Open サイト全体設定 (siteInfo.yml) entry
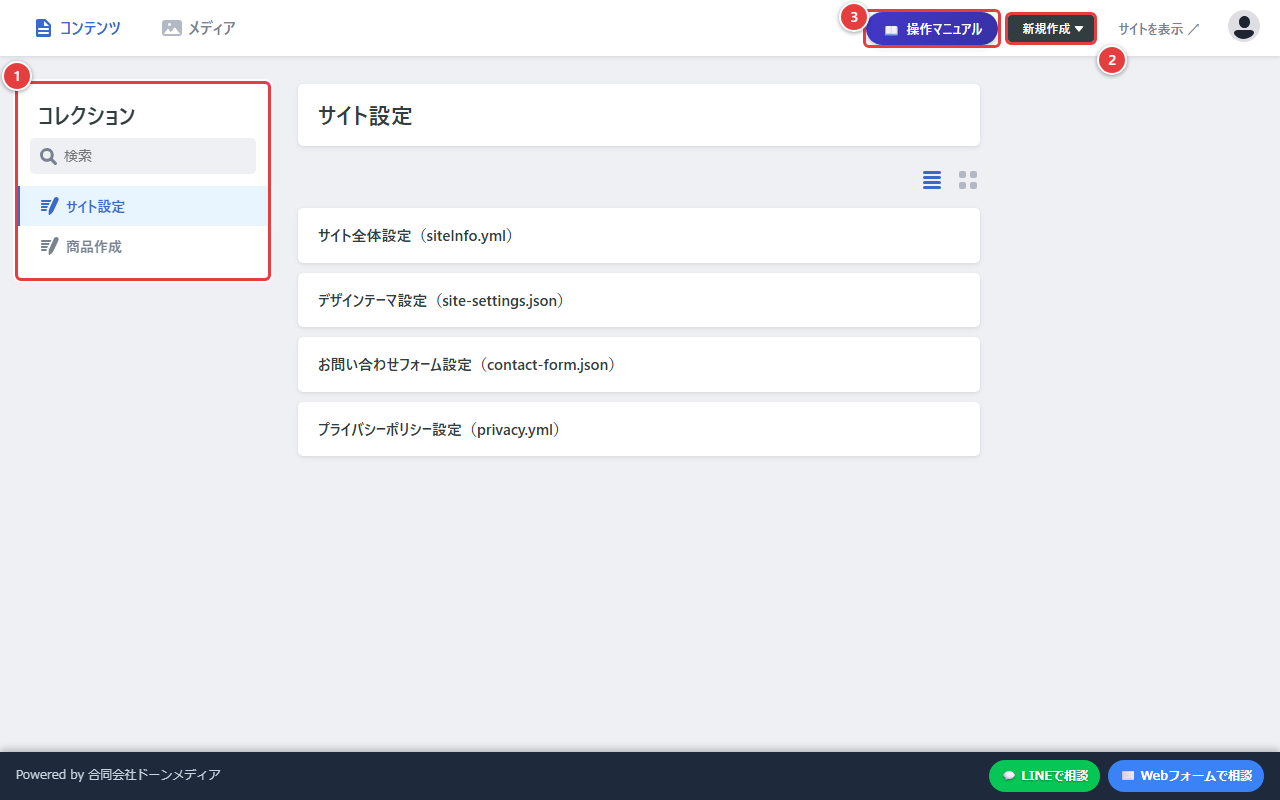This screenshot has width=1280, height=800. (639, 236)
